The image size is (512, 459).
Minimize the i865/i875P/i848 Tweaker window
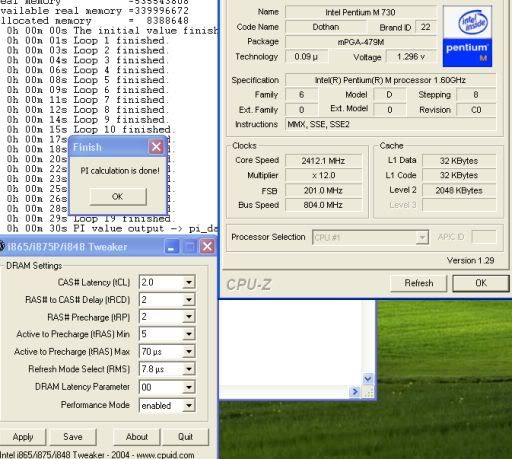click(172, 247)
